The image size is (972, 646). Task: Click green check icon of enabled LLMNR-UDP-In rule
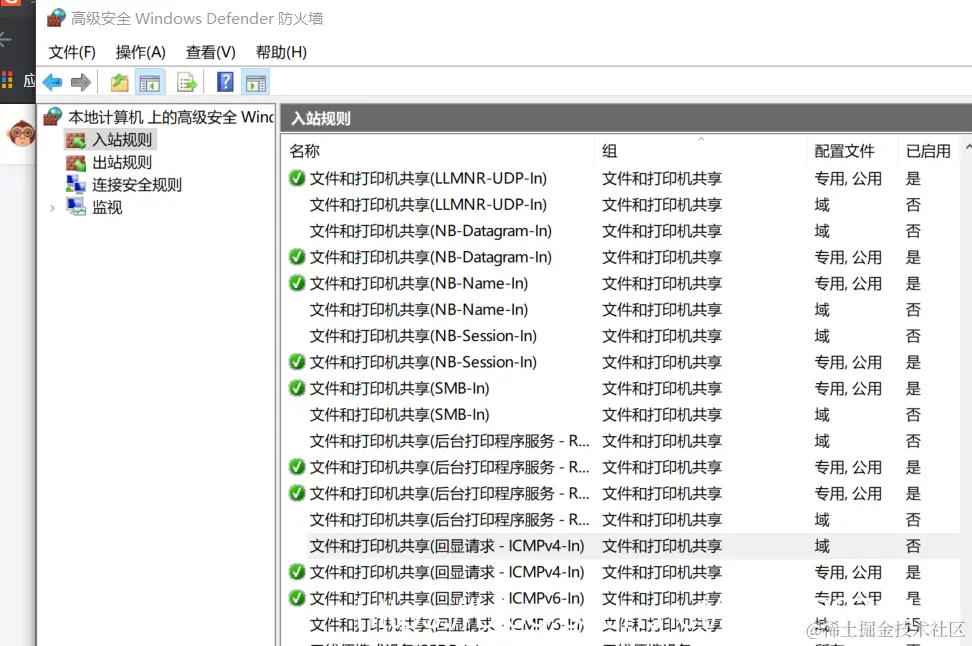[297, 179]
